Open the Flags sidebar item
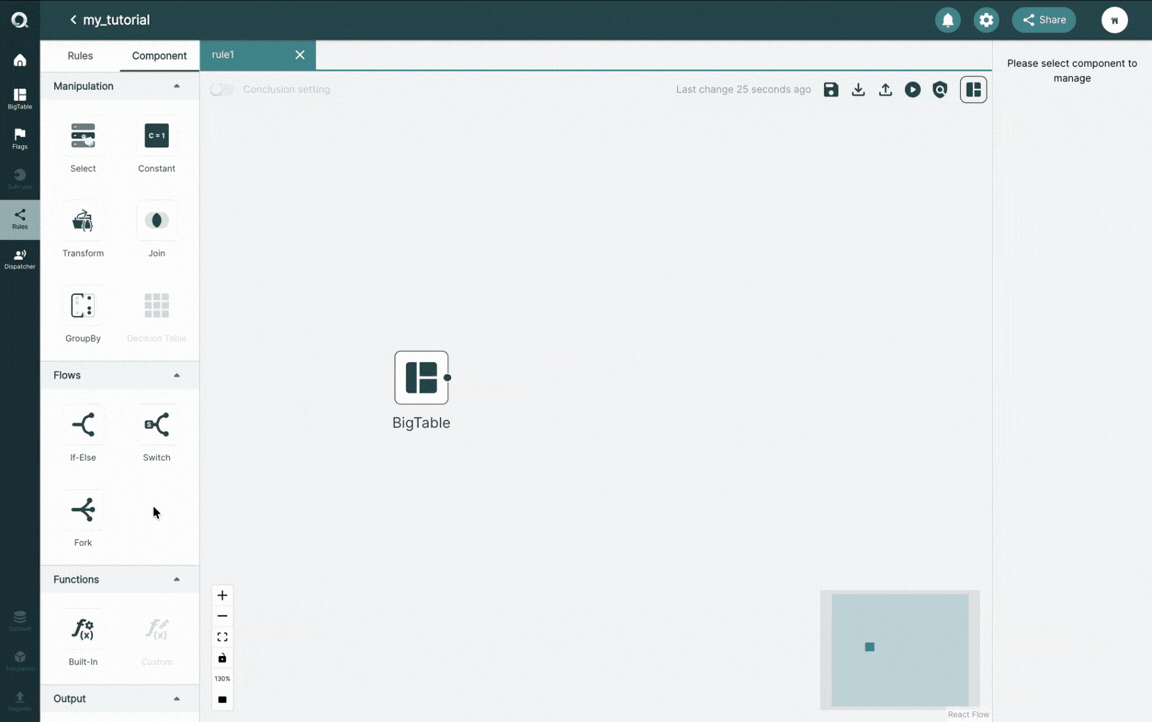Screen dimensions: 1152x722 click(x=20, y=138)
